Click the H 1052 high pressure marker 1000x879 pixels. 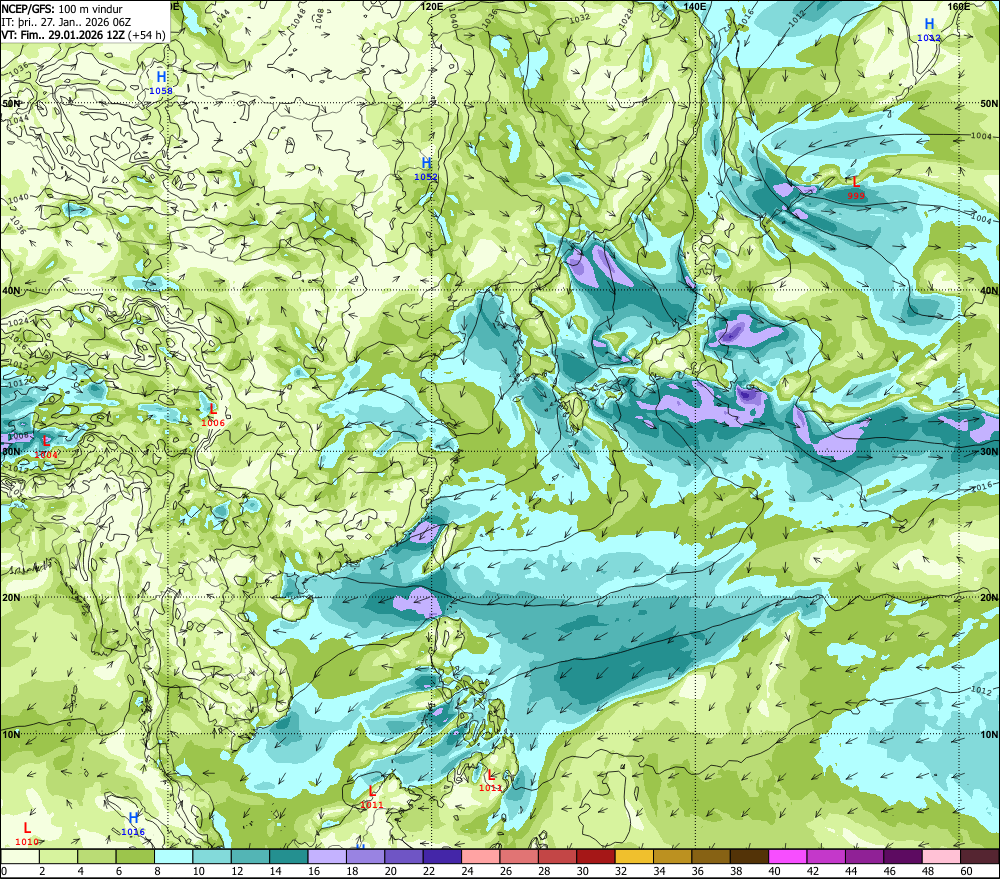tap(426, 169)
